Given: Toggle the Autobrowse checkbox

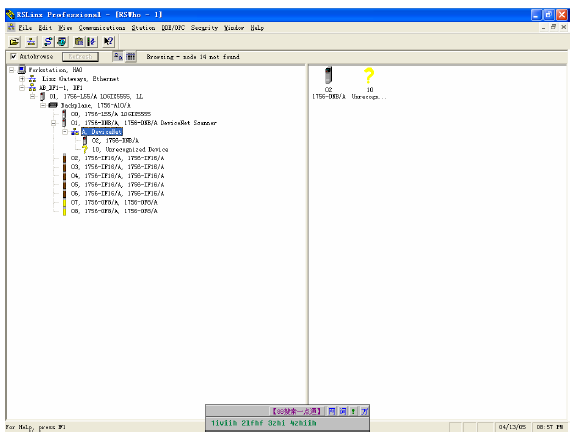Looking at the screenshot, I should click(14, 56).
